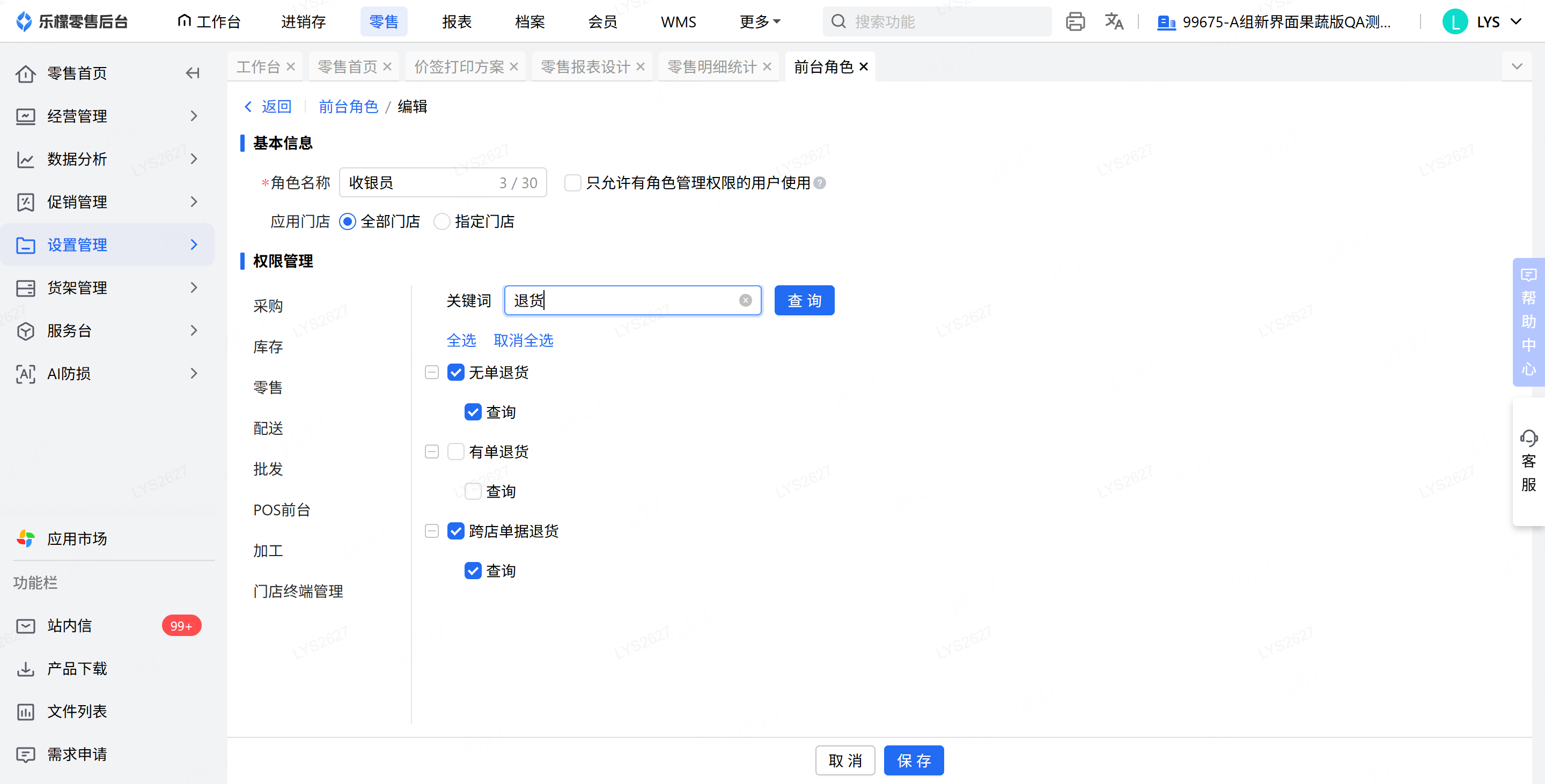Click the sidebar collapse arrow icon
Screen dimensions: 1545x784
click(x=193, y=73)
